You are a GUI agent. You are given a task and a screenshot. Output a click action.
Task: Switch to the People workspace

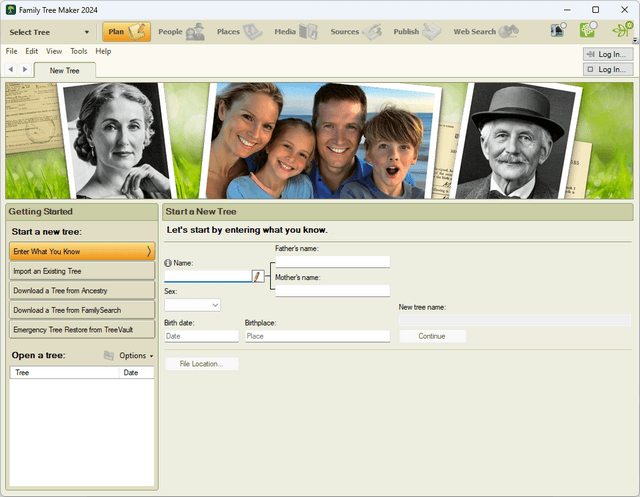pyautogui.click(x=181, y=32)
